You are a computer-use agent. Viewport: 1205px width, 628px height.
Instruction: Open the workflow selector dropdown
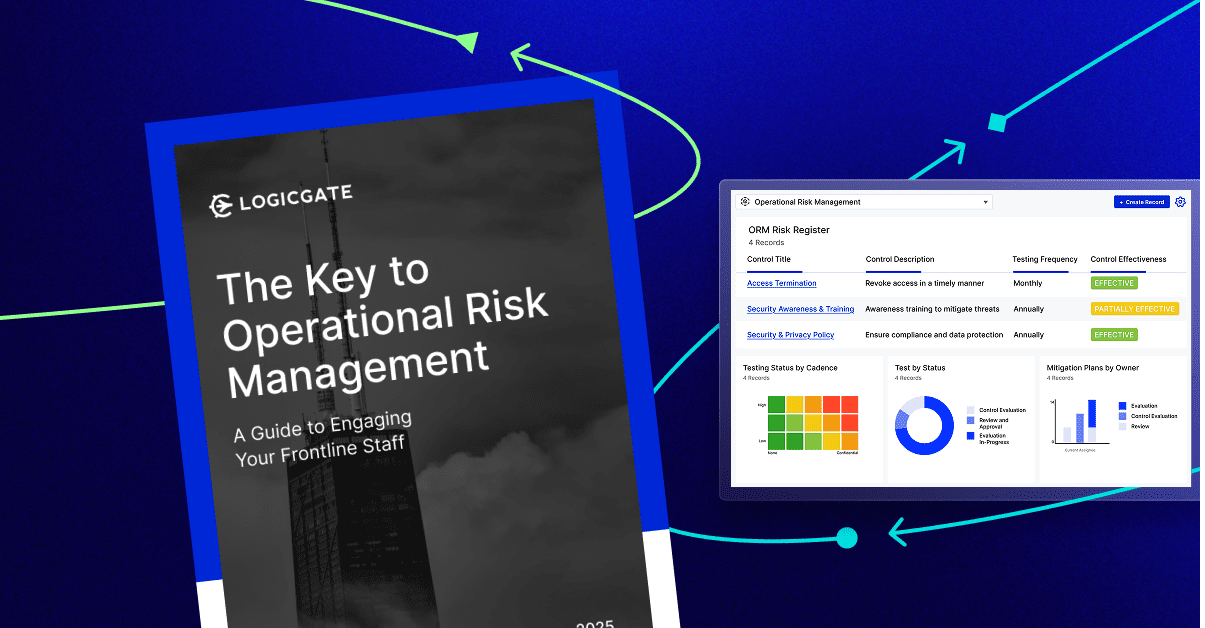[x=863, y=201]
